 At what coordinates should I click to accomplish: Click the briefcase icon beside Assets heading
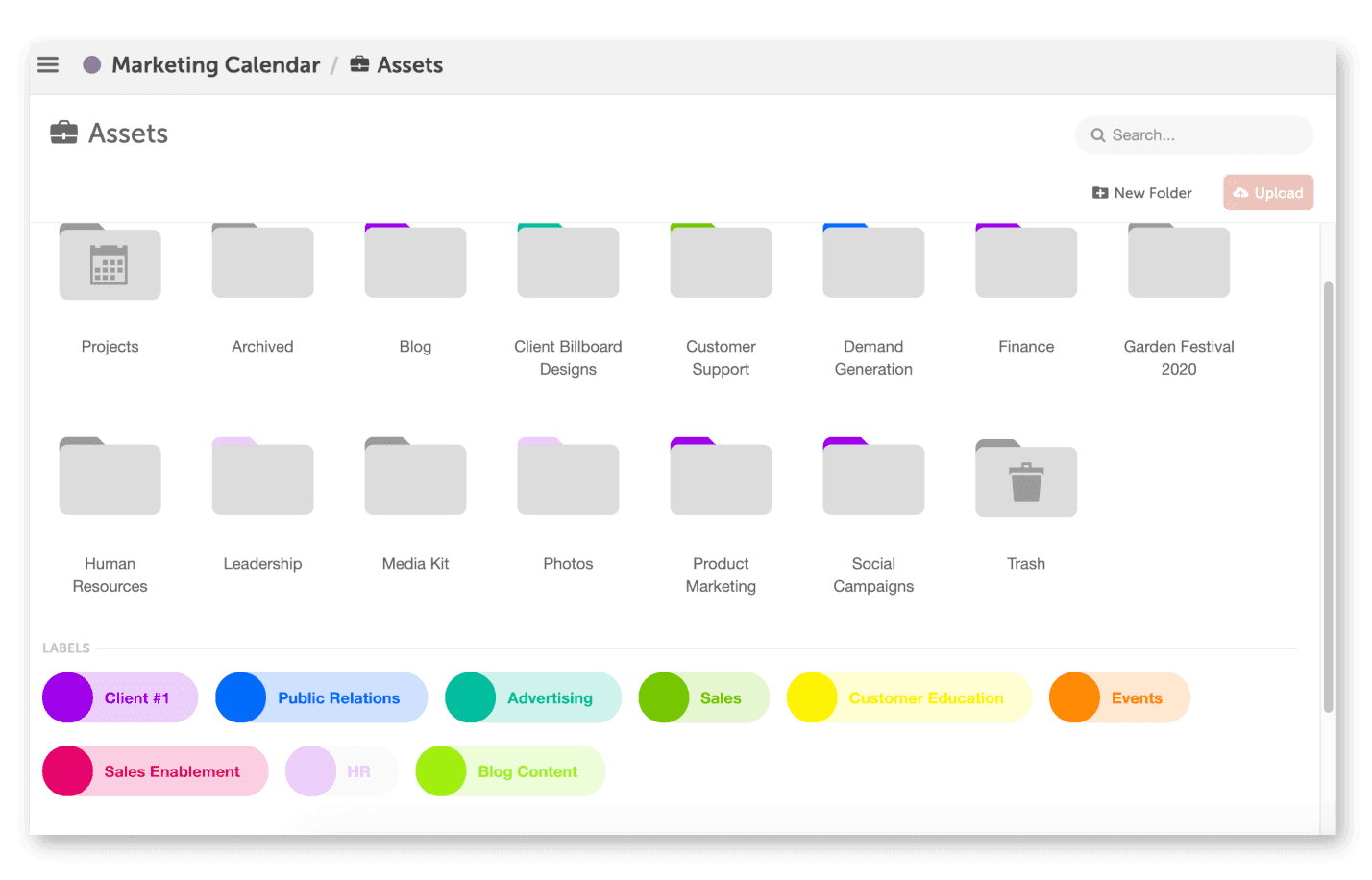pos(63,133)
